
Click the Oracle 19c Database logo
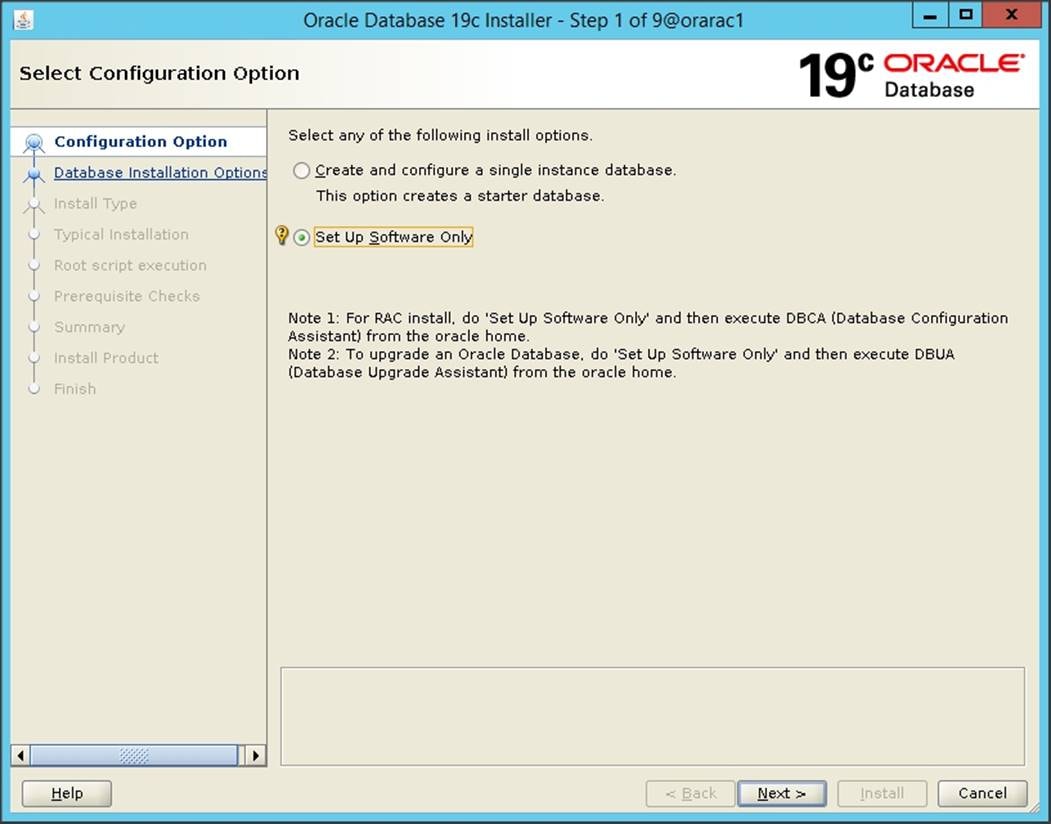pyautogui.click(x=912, y=75)
